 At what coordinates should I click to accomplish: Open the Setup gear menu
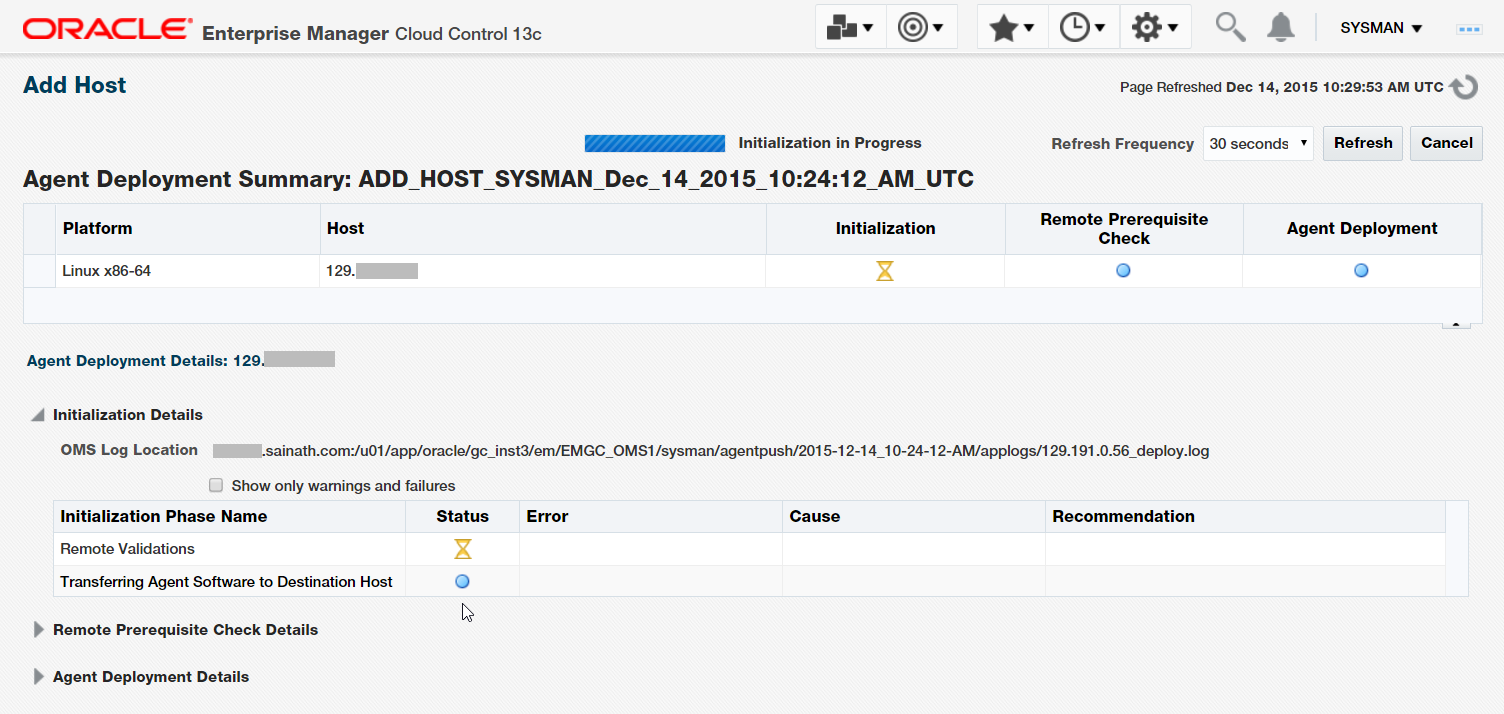point(1155,28)
